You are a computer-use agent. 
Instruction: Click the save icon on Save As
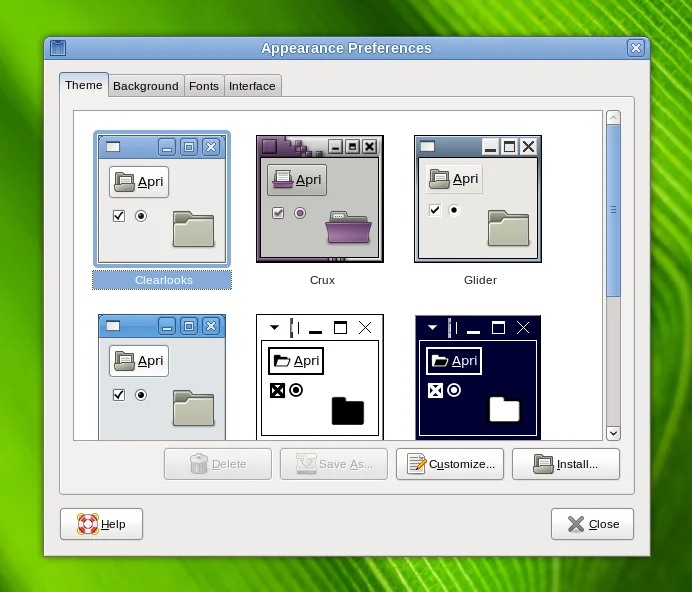[306, 464]
